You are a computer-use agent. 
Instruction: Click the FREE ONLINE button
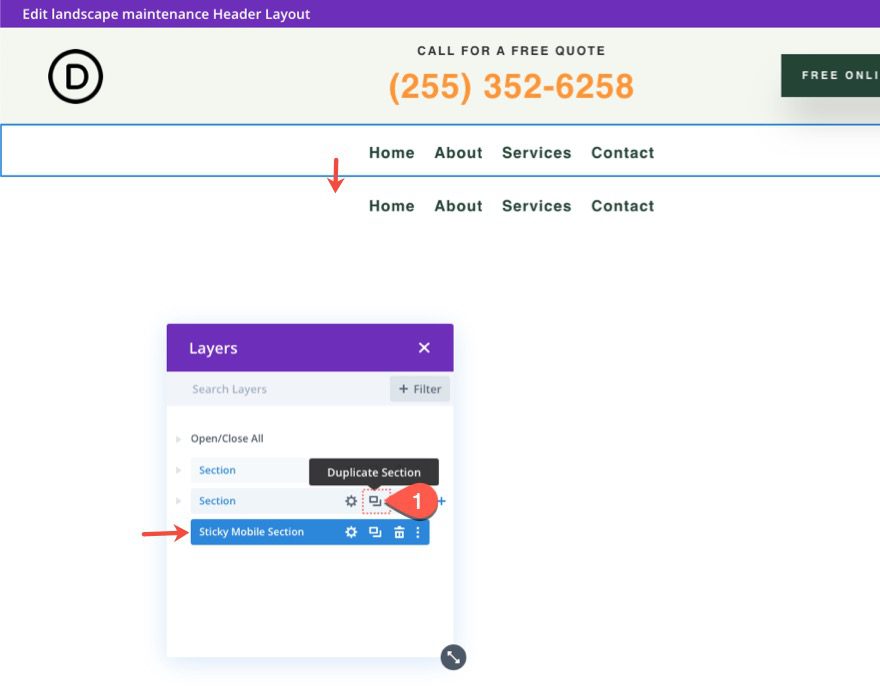pos(838,74)
